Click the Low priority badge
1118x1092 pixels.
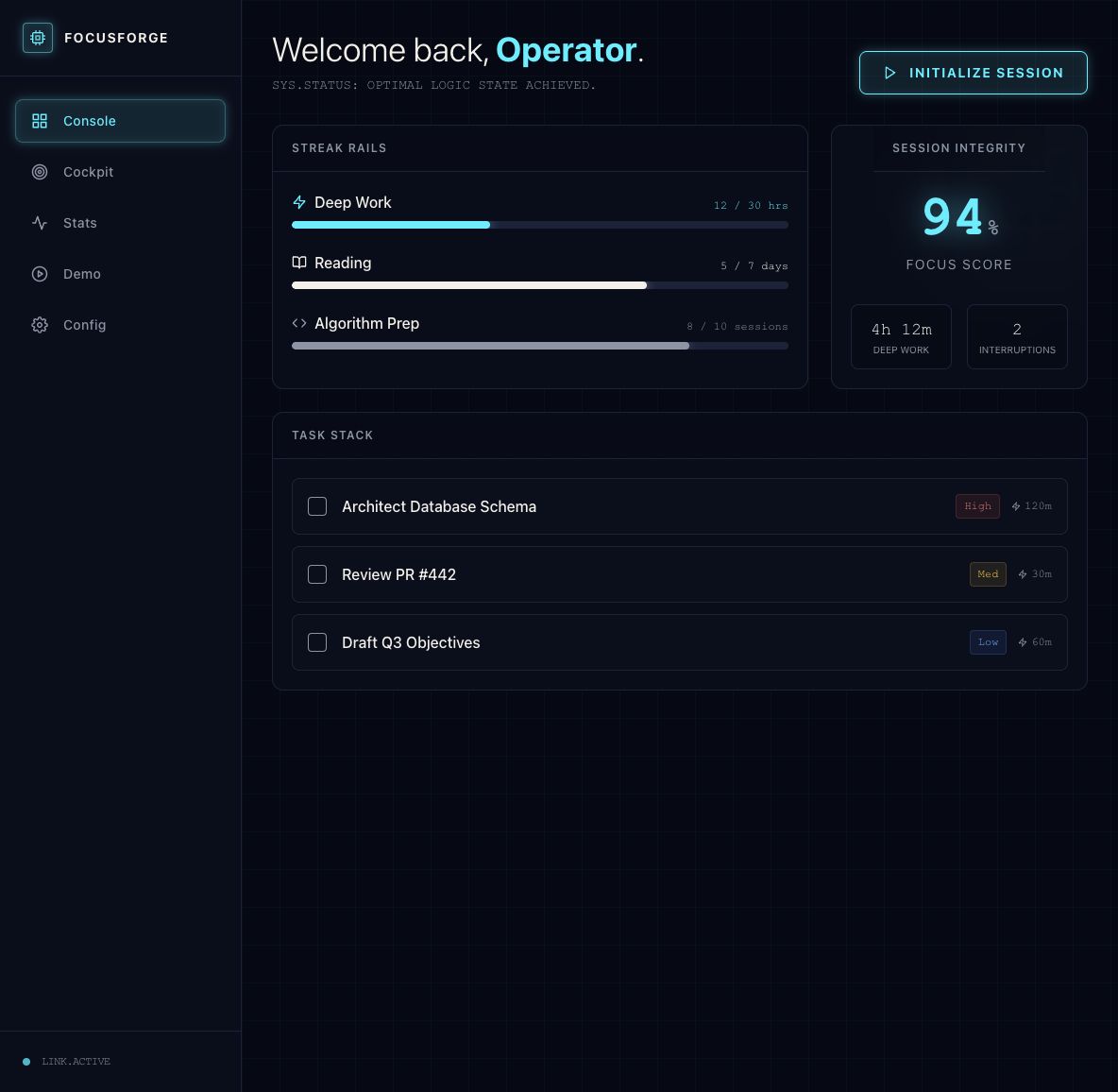click(x=988, y=642)
